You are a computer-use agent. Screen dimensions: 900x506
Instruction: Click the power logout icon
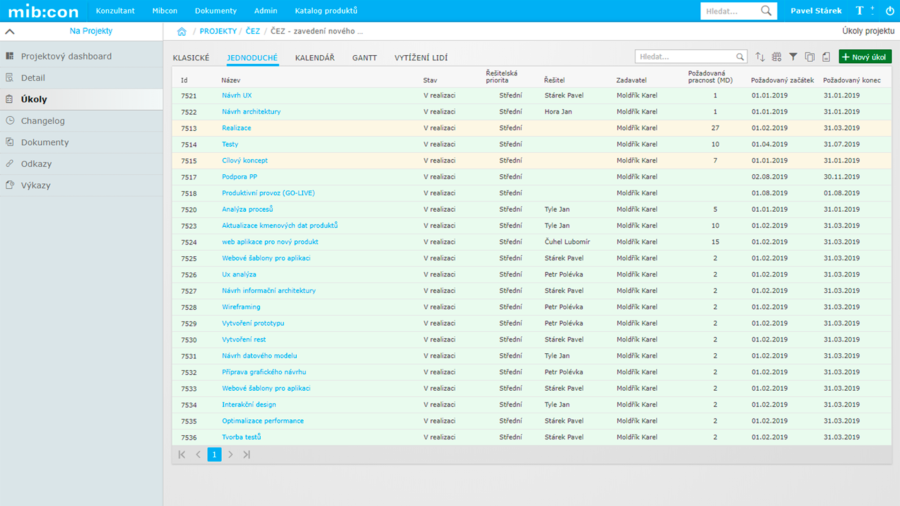(890, 11)
